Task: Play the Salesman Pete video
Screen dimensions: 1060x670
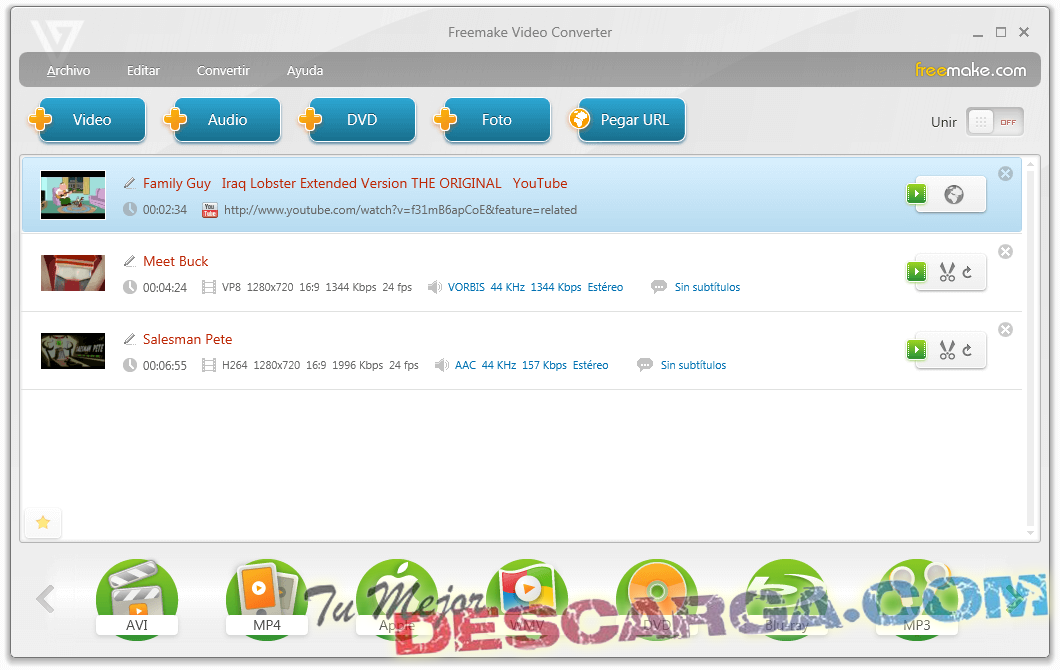Action: [x=917, y=350]
